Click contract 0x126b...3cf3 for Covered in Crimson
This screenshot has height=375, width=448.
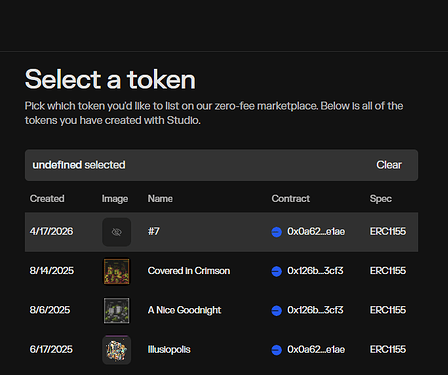(315, 271)
